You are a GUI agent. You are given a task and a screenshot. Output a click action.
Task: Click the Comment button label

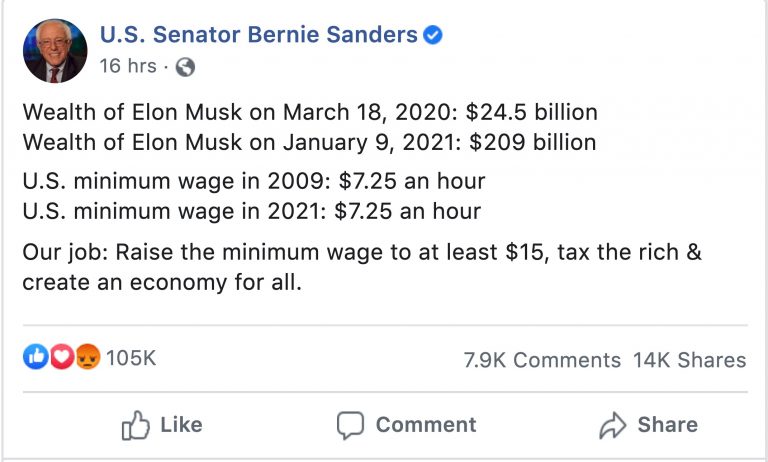pos(426,425)
